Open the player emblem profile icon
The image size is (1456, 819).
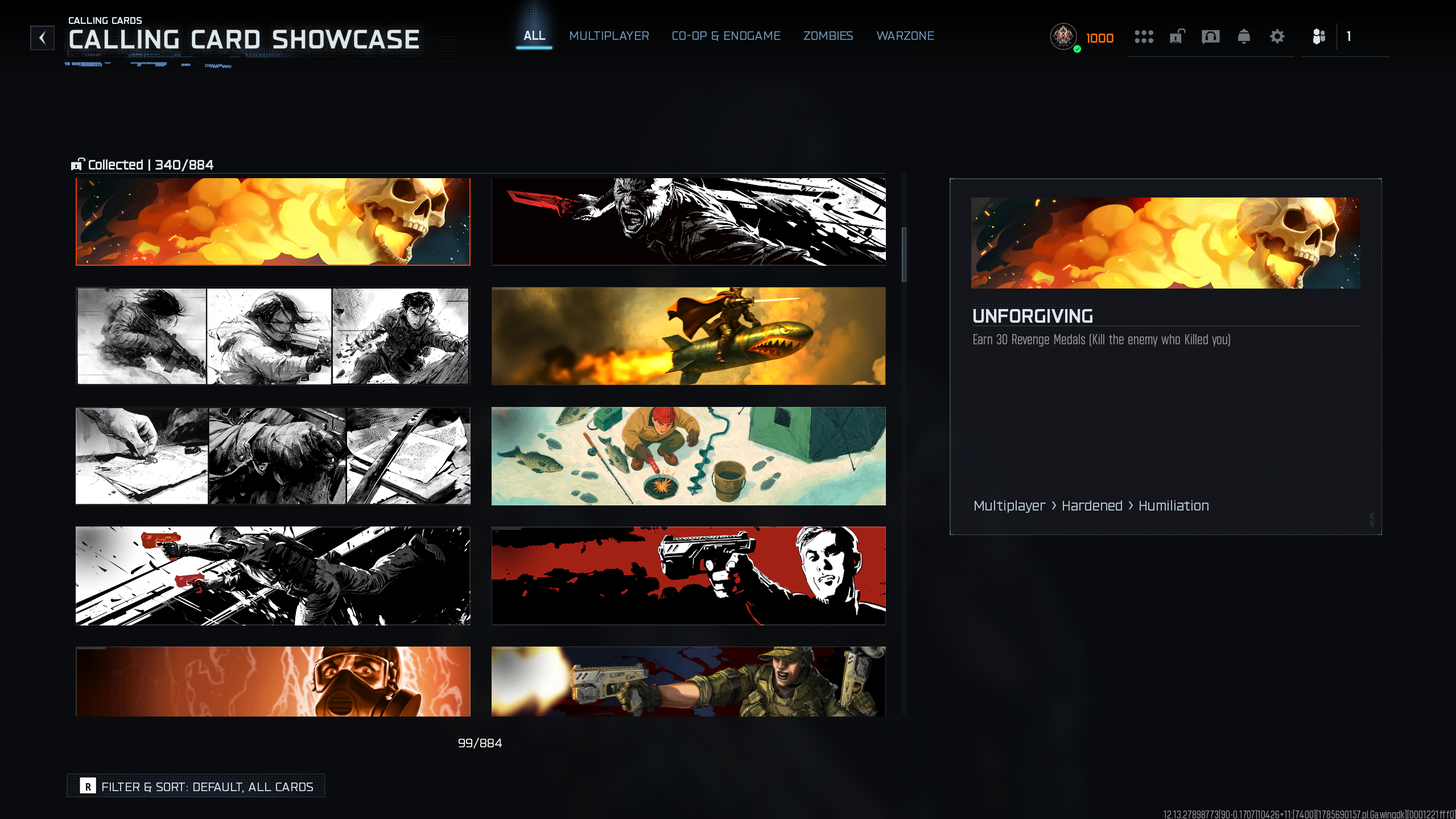click(1063, 37)
